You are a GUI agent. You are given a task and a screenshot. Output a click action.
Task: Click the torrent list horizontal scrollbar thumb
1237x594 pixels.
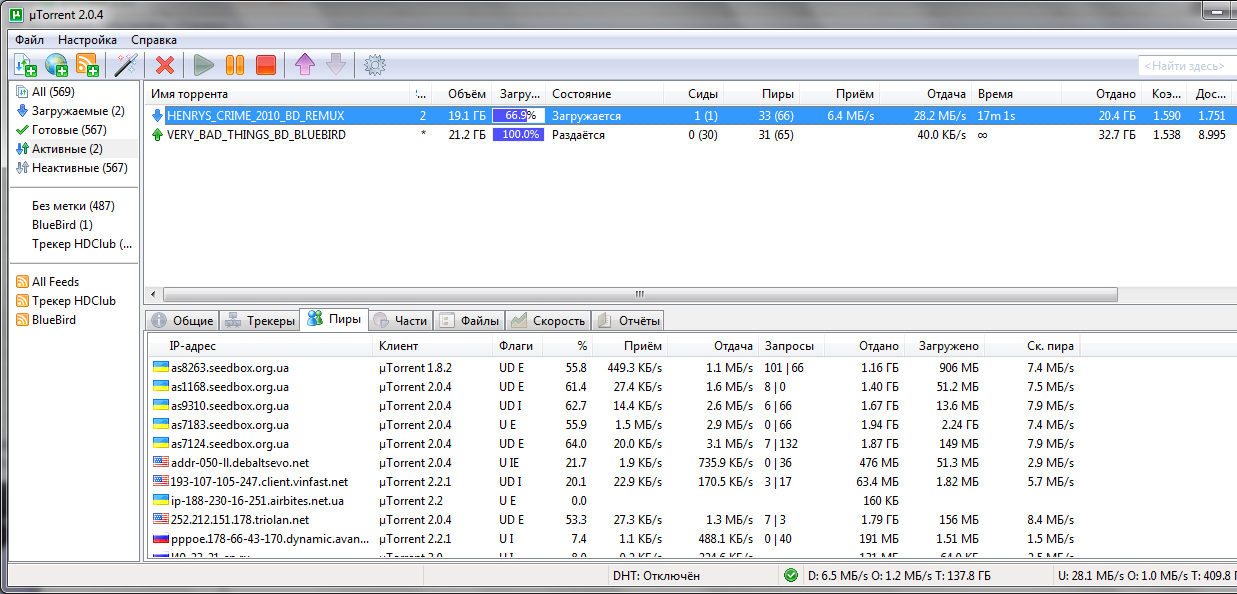point(640,295)
